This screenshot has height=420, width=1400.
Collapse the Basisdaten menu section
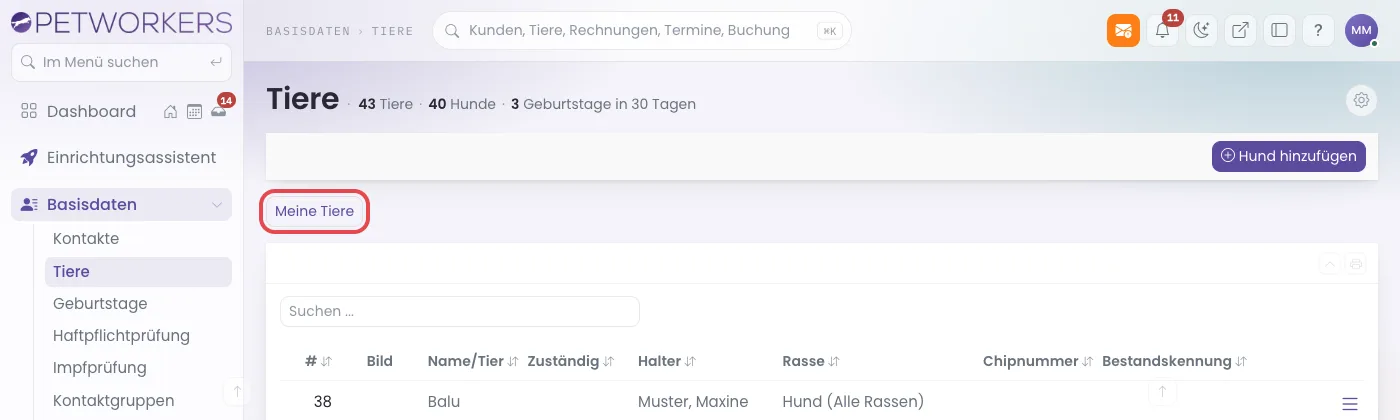[x=217, y=205]
